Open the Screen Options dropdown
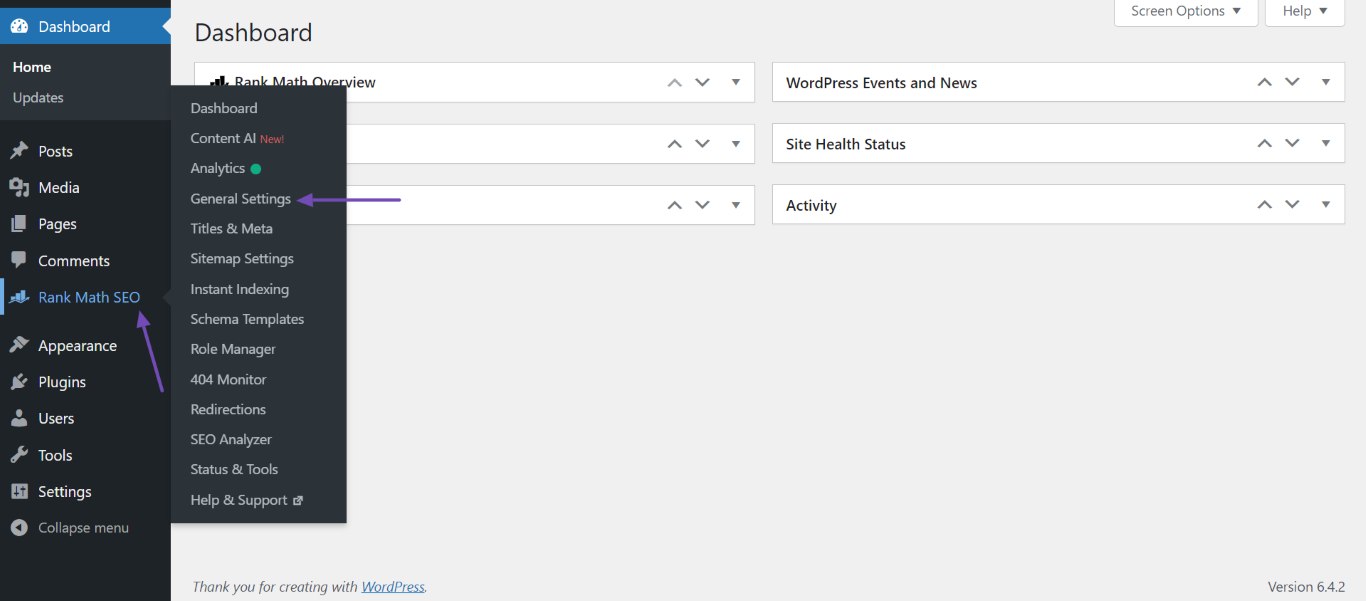The image size is (1366, 601). click(x=1186, y=12)
